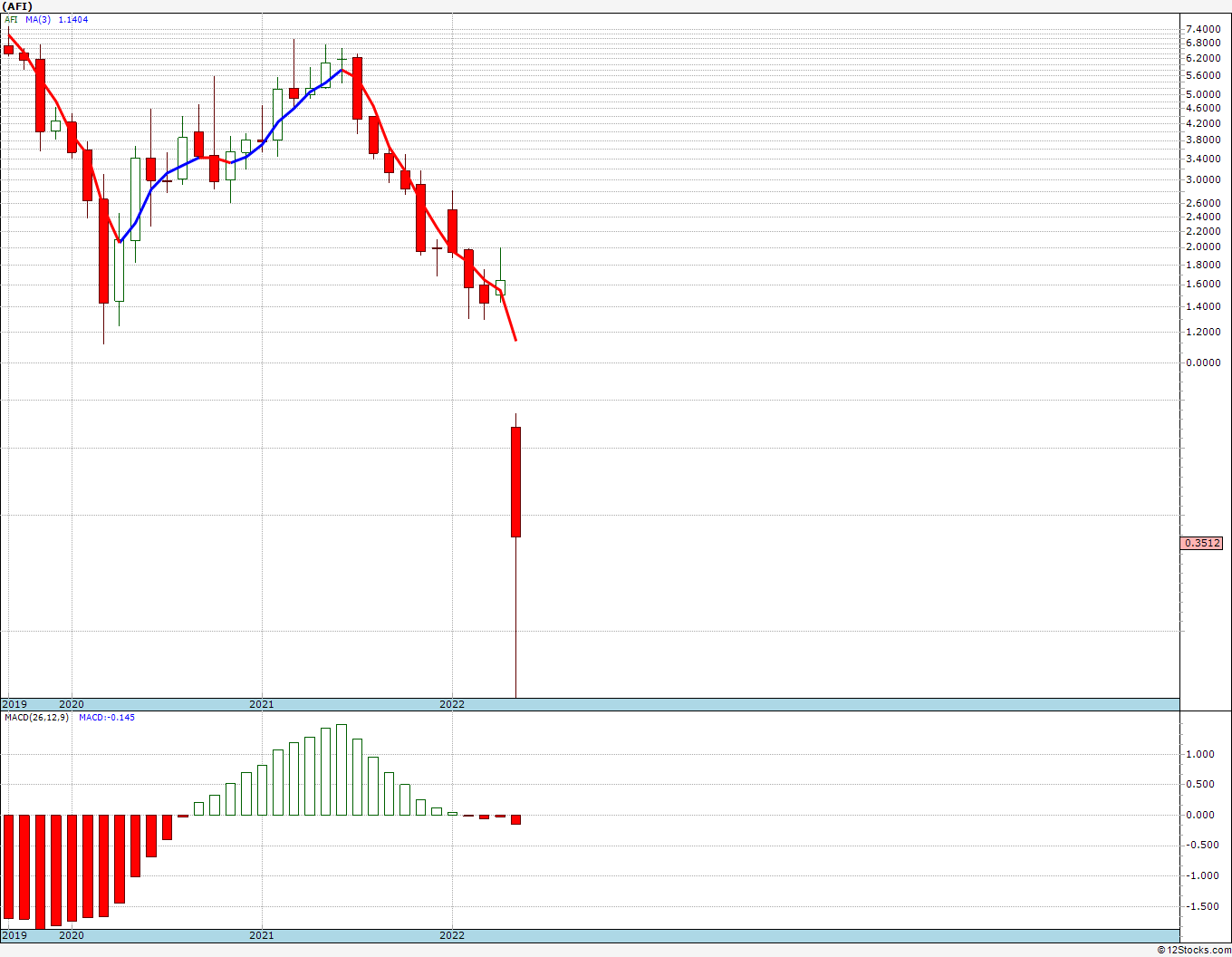Image resolution: width=1232 pixels, height=957 pixels.
Task: Select 2022 on the MACD panel time axis
Action: [x=452, y=935]
